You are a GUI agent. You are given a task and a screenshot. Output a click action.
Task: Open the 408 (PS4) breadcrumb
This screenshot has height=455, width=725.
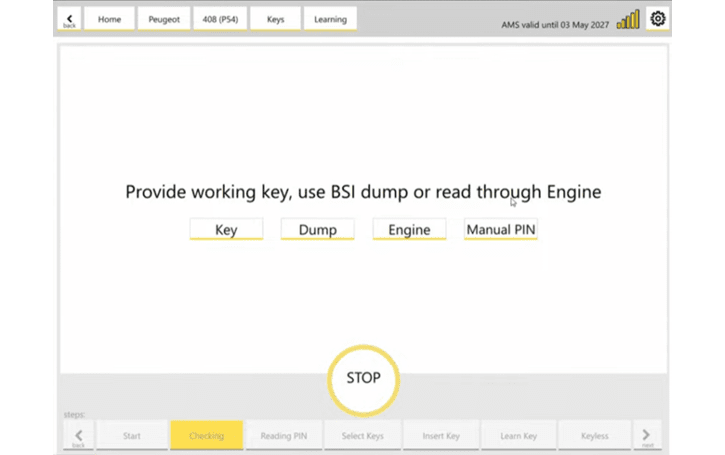tap(219, 20)
